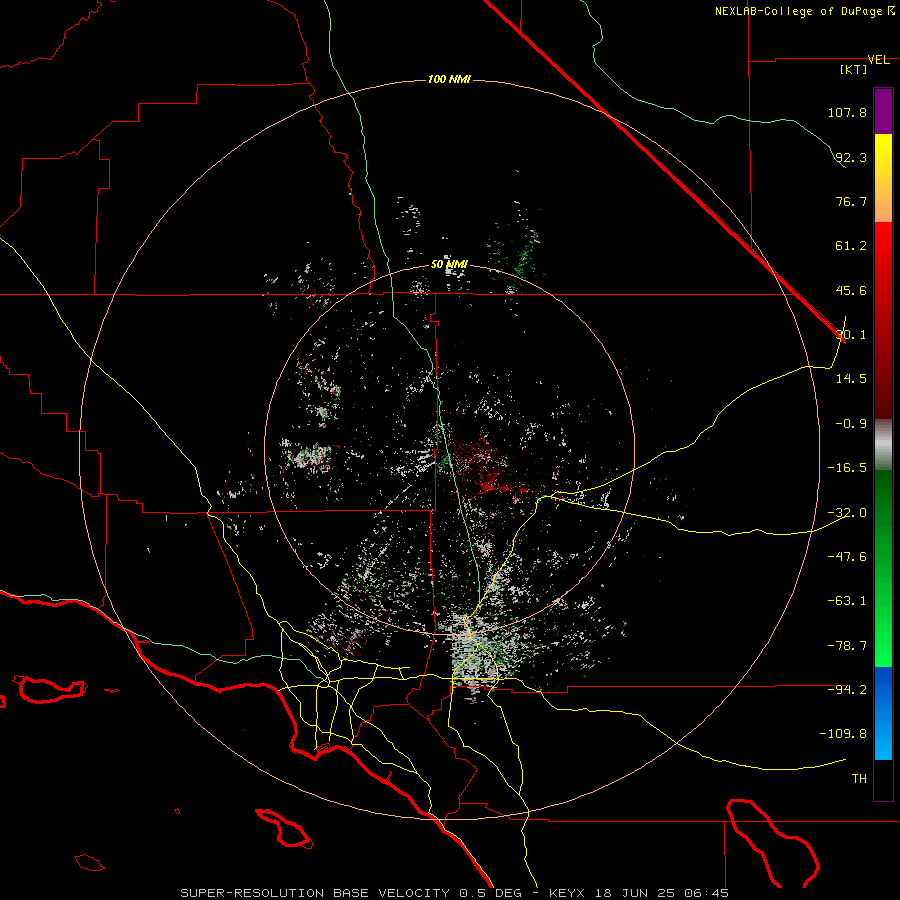This screenshot has width=900, height=900.
Task: Click the NEXLAB-College of DuPage title text
Action: (804, 11)
